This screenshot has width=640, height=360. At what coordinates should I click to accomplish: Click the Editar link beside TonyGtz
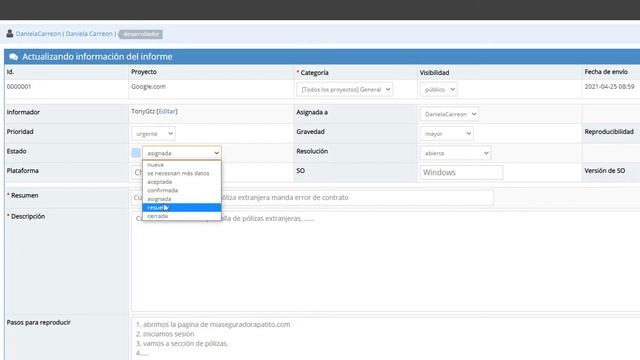coord(167,111)
